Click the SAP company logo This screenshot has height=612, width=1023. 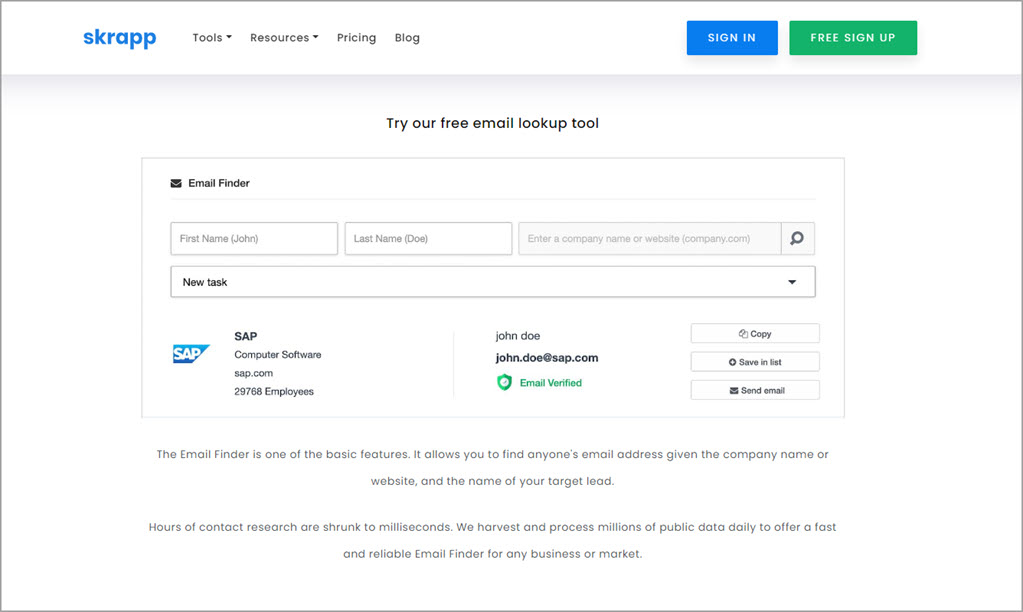click(x=191, y=354)
